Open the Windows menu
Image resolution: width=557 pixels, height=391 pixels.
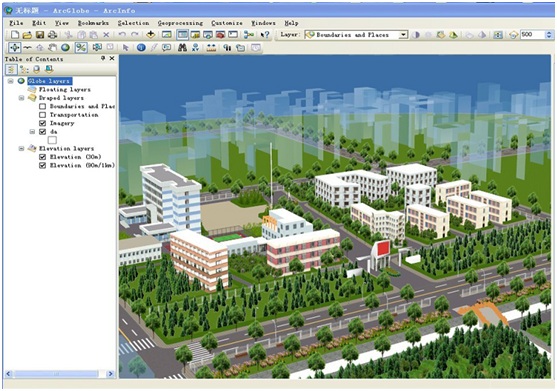(x=264, y=23)
